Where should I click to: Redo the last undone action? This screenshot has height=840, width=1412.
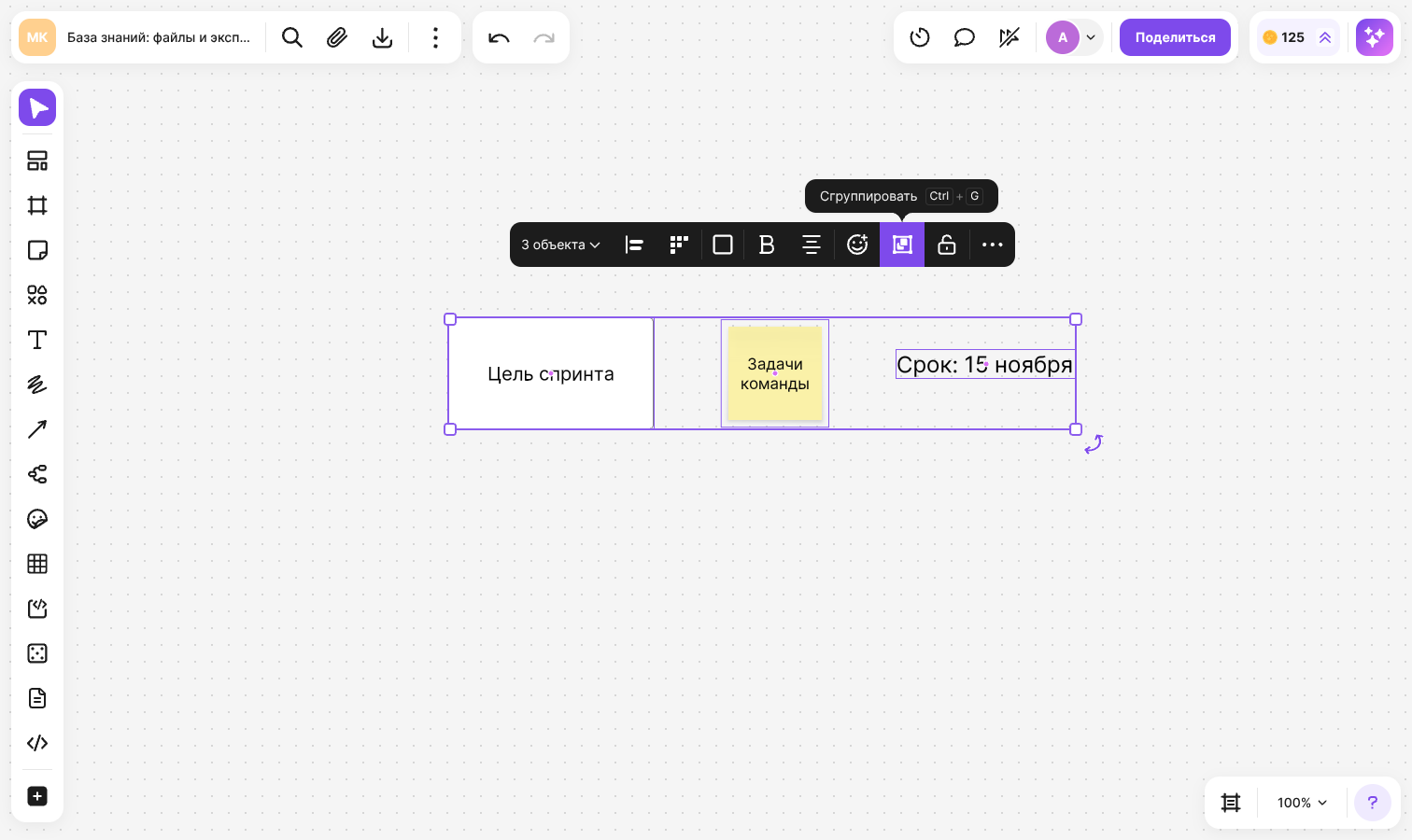[544, 37]
